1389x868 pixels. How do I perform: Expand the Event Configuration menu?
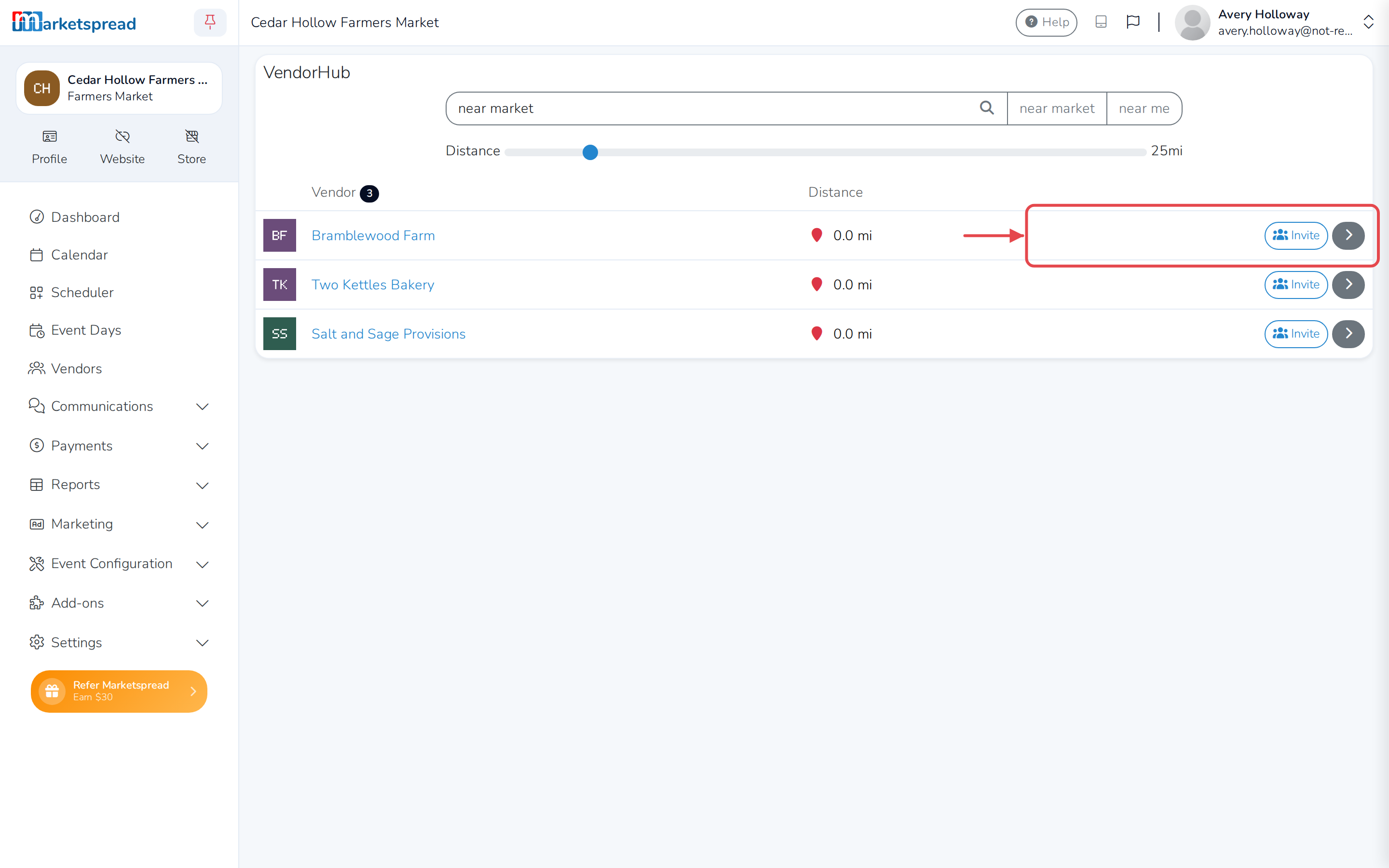(x=119, y=564)
